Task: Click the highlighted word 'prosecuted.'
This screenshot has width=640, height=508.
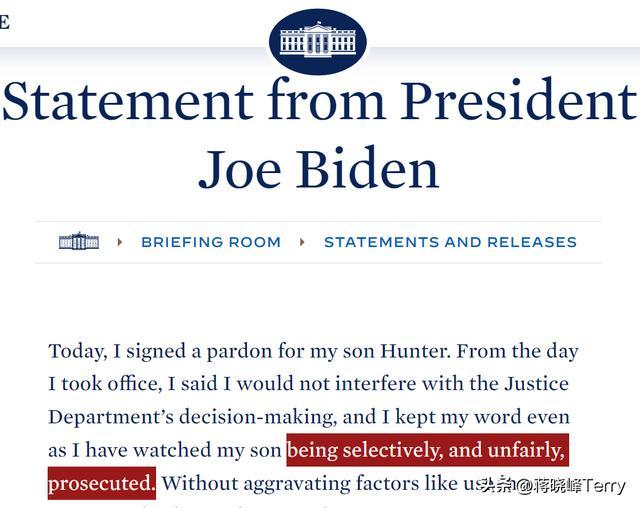Action: (102, 483)
